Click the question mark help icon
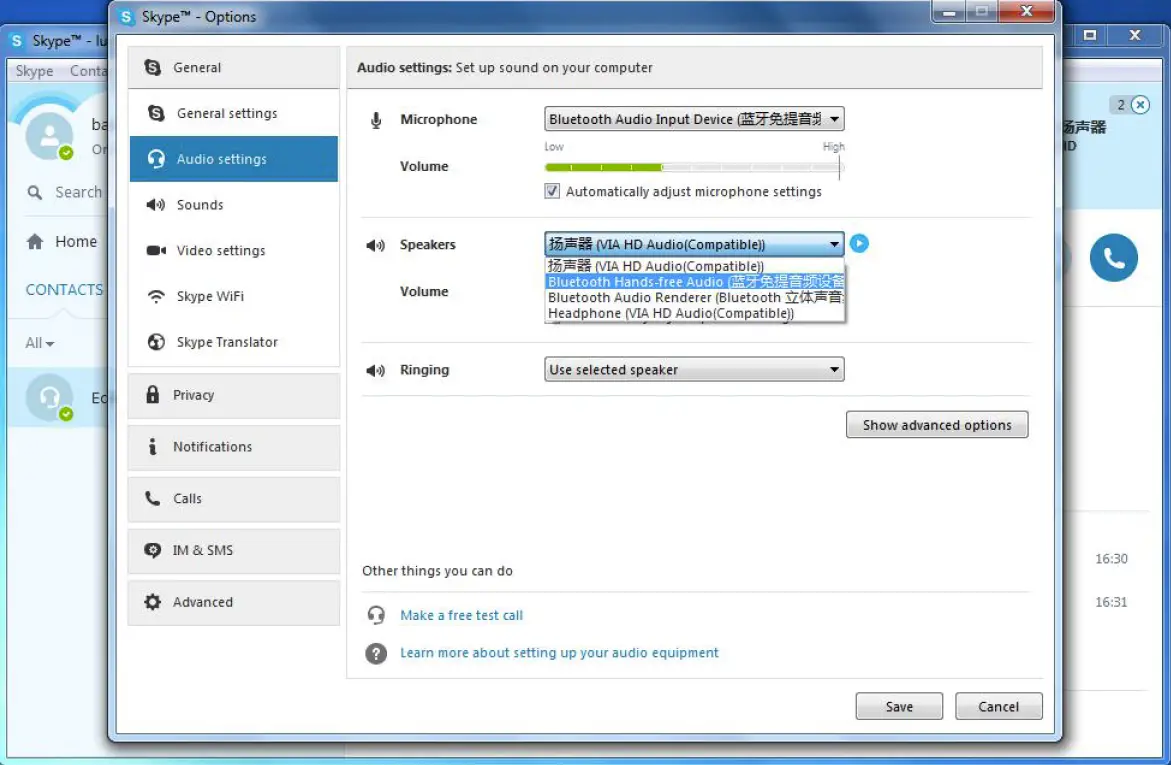This screenshot has width=1171, height=765. (376, 654)
